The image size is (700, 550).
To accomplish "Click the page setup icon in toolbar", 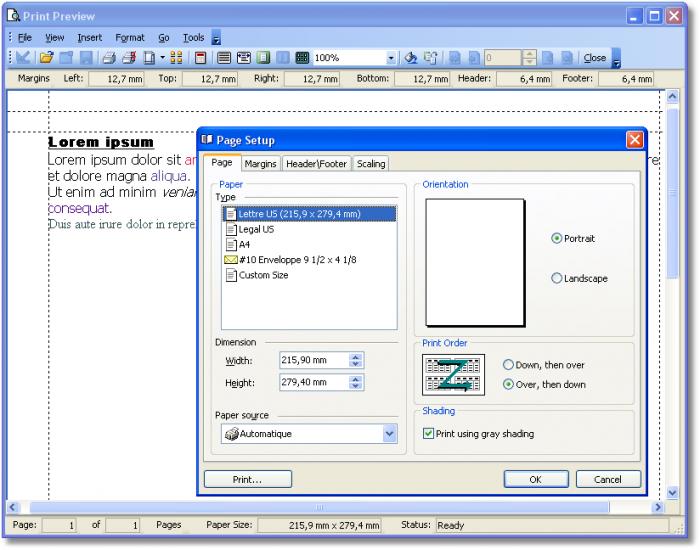I will [x=147, y=58].
